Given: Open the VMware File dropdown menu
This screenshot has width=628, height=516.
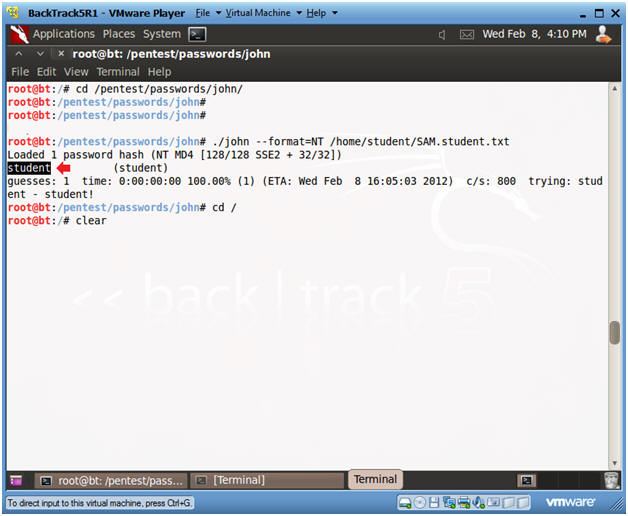Looking at the screenshot, I should 208,13.
